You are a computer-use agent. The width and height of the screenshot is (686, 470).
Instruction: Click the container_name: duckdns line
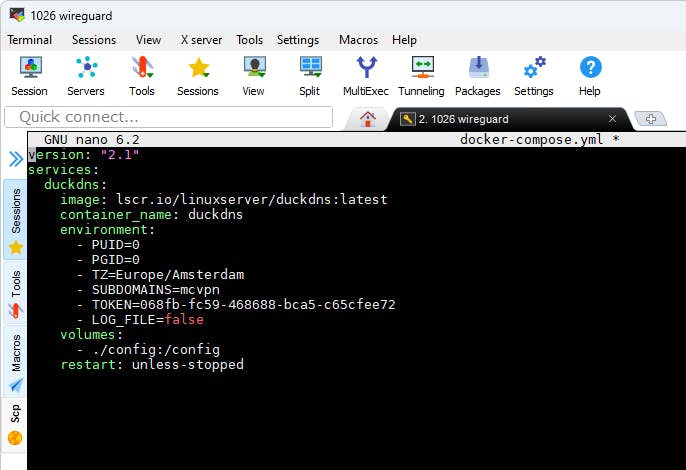[x=151, y=214]
